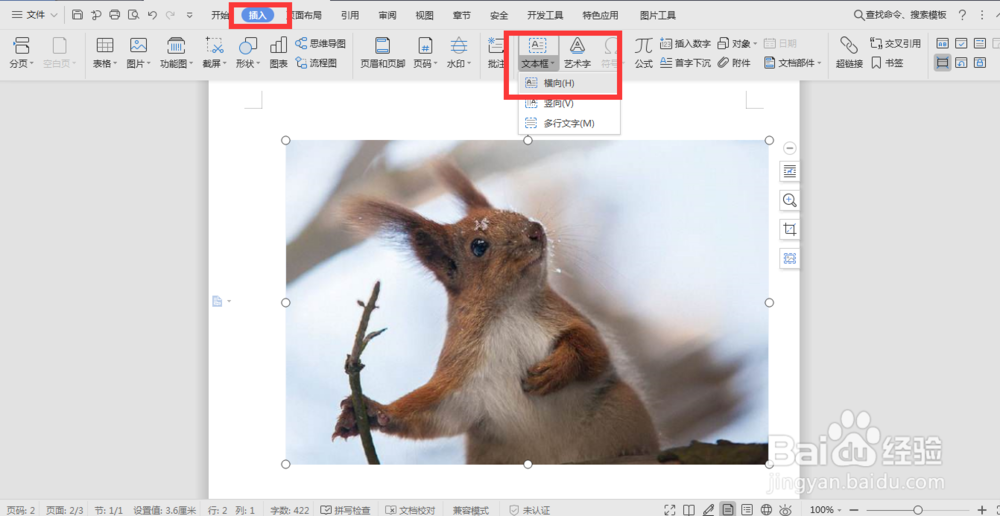This screenshot has width=1000, height=516.
Task: Switch to the 视图 tab
Action: (x=424, y=16)
